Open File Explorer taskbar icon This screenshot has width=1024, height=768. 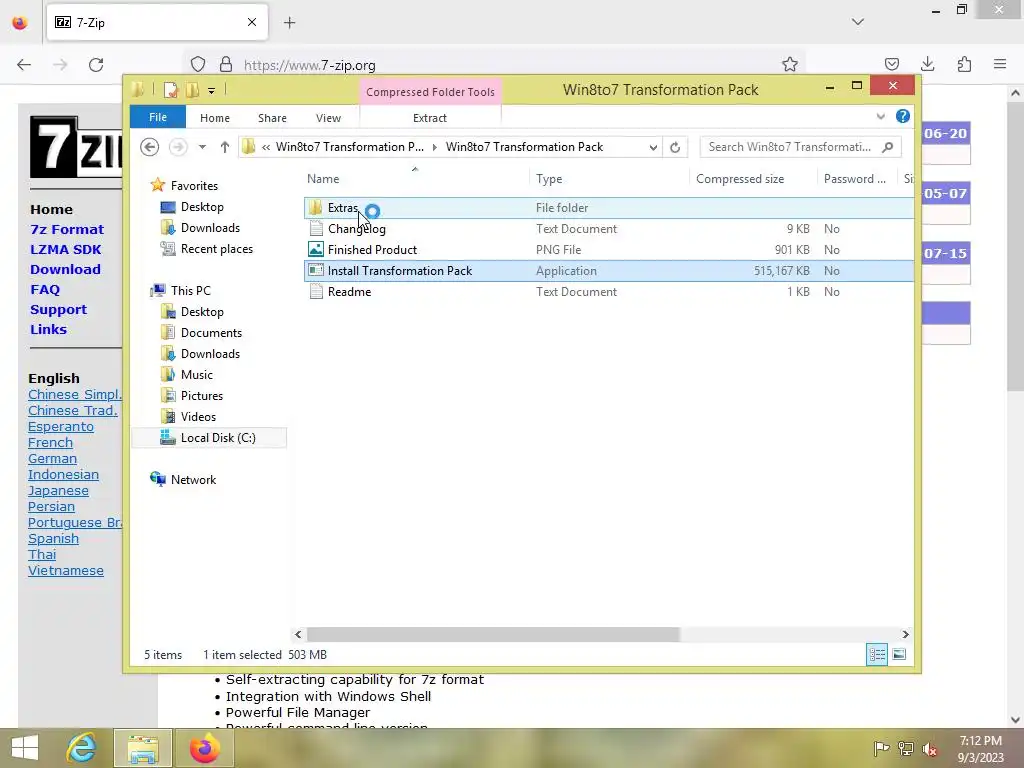tap(143, 748)
